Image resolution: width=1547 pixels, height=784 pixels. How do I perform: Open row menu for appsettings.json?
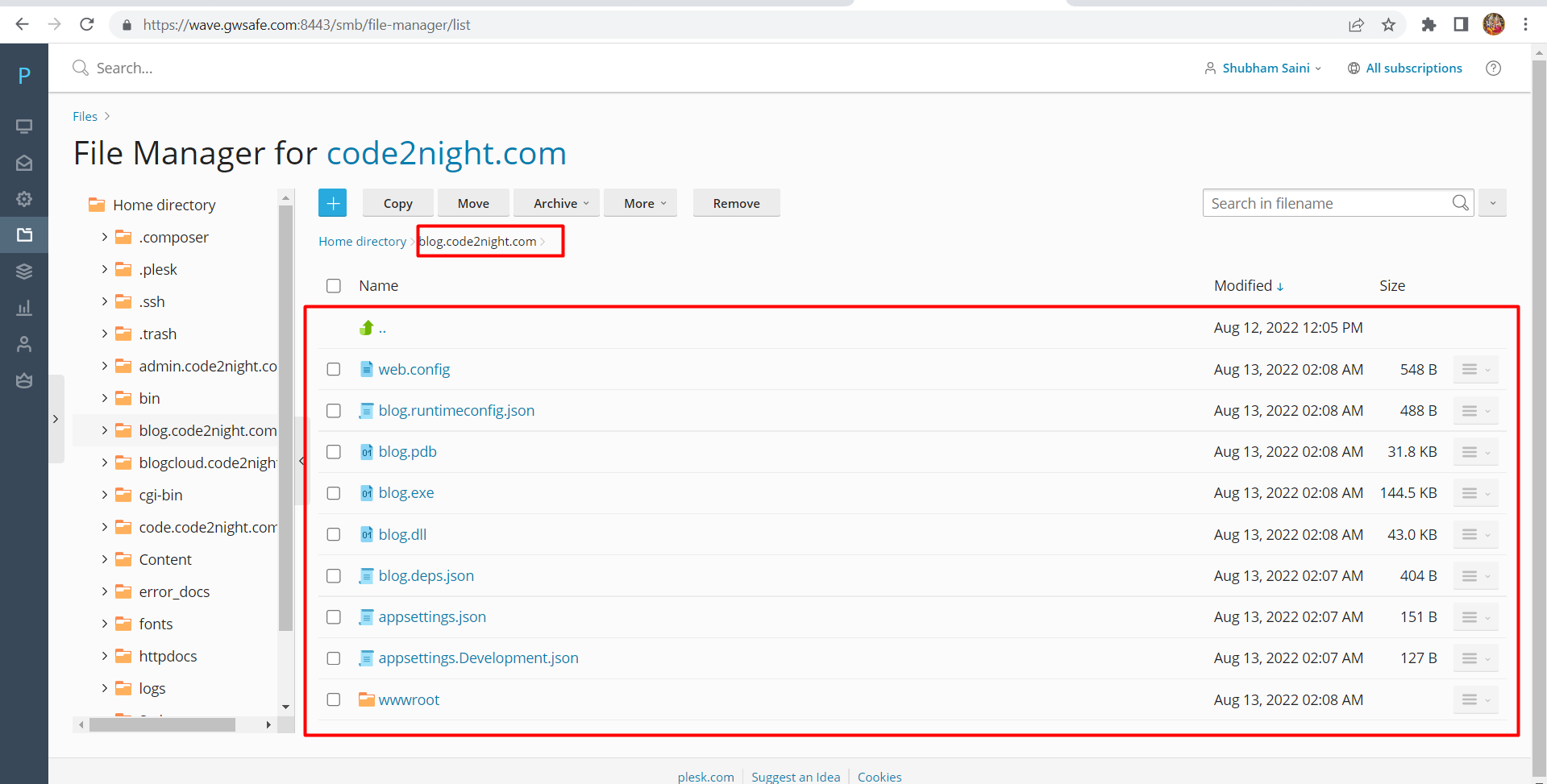[1475, 617]
